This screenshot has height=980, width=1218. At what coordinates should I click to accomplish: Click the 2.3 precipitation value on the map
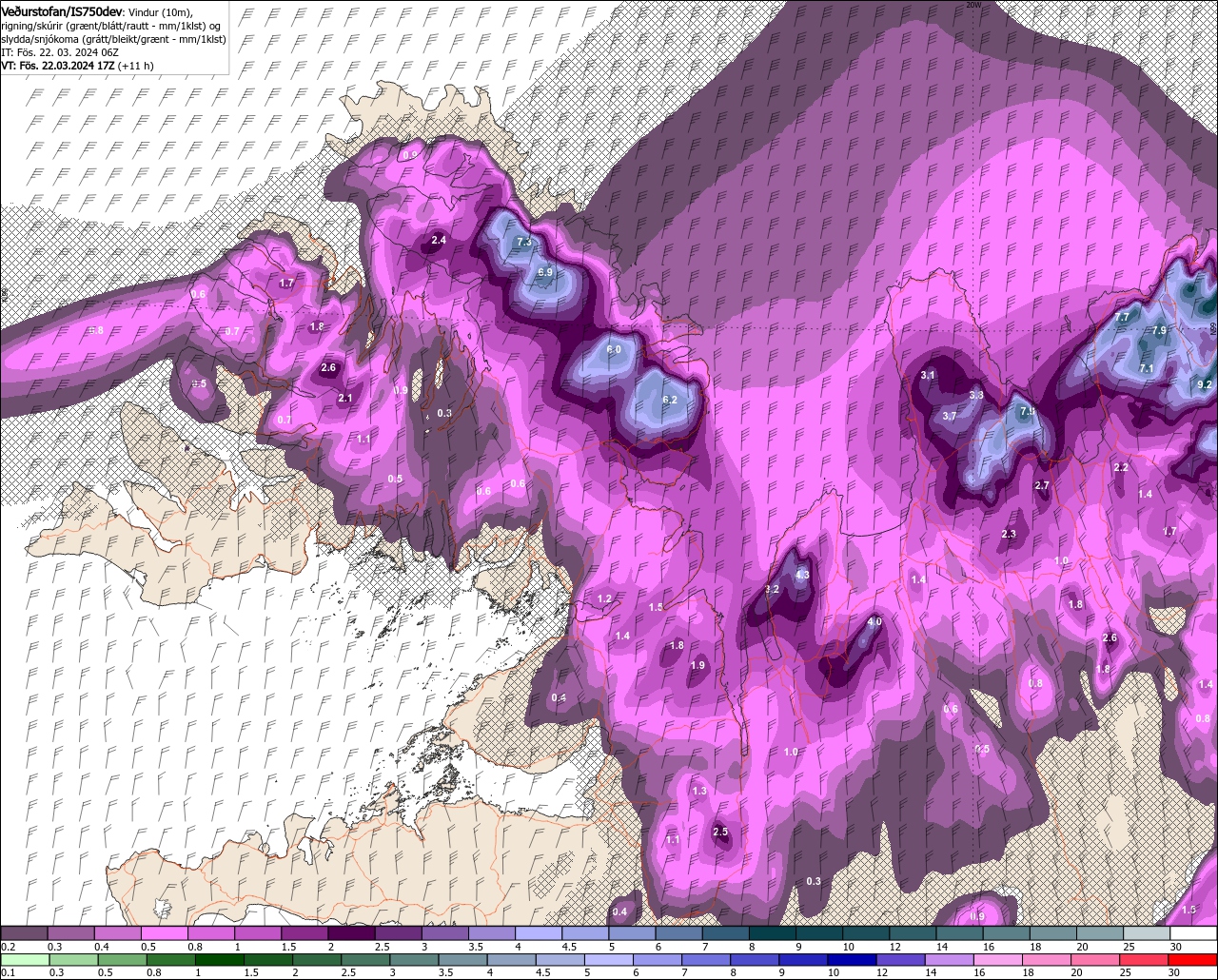1009,534
